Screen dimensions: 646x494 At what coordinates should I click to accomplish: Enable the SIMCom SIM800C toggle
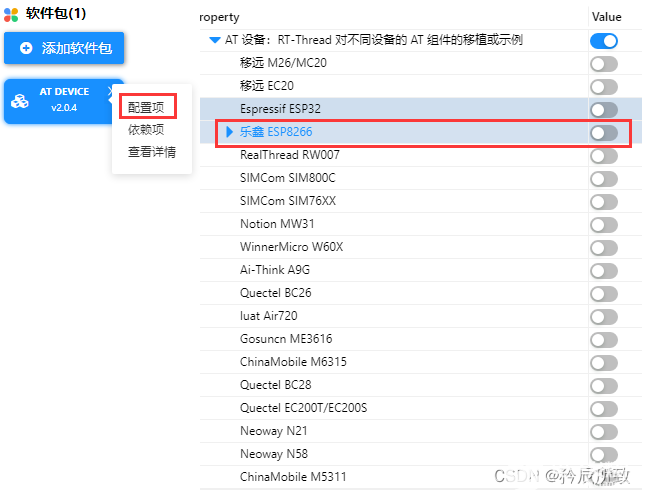604,179
